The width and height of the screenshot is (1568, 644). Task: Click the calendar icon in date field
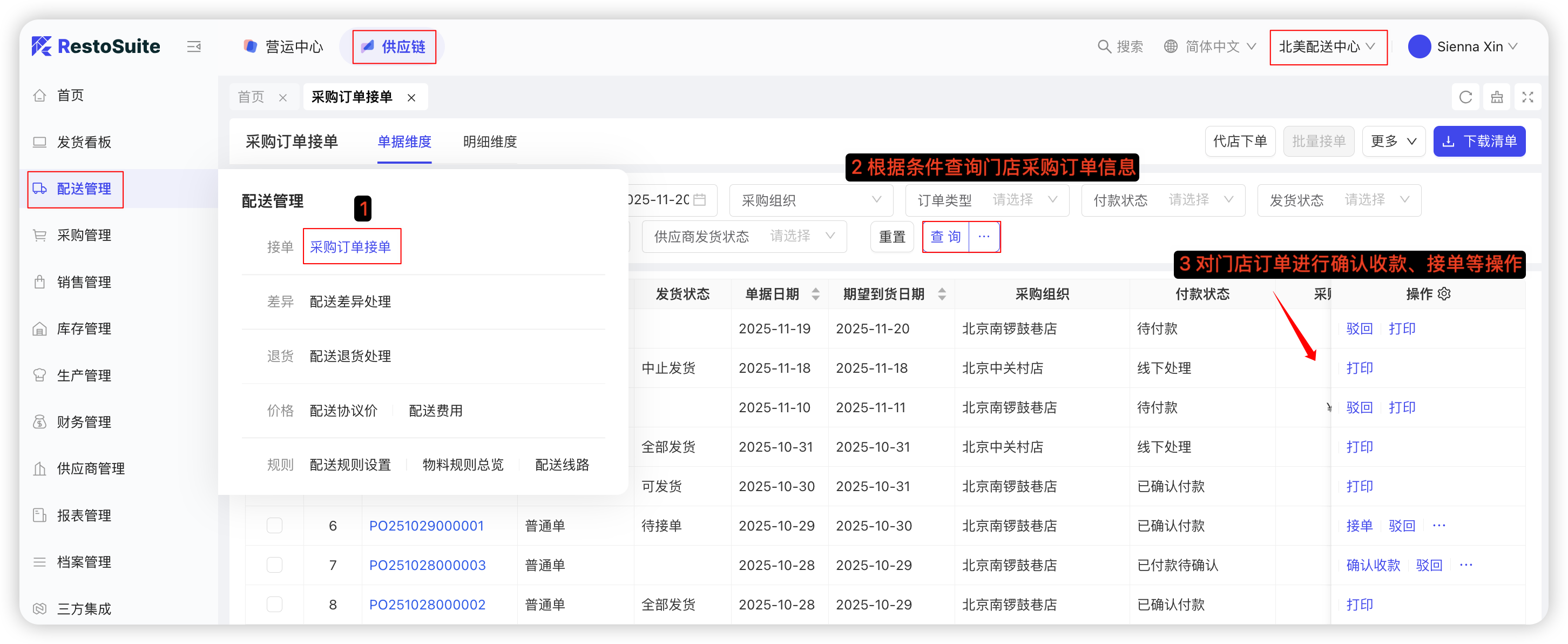coord(700,200)
